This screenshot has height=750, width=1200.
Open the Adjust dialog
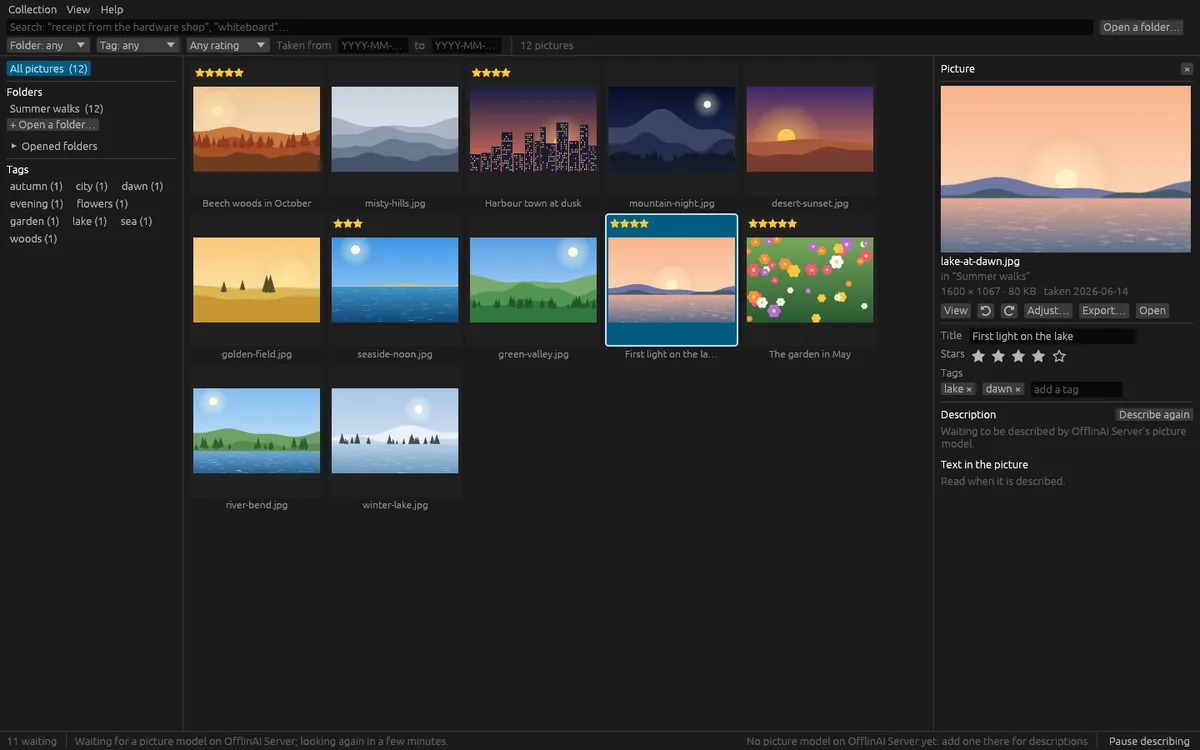(1048, 310)
